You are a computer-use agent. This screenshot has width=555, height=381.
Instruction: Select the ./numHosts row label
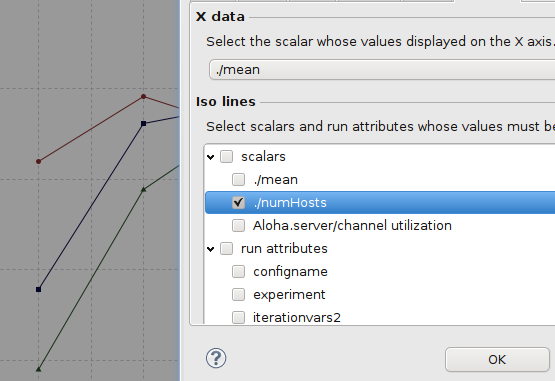[290, 203]
